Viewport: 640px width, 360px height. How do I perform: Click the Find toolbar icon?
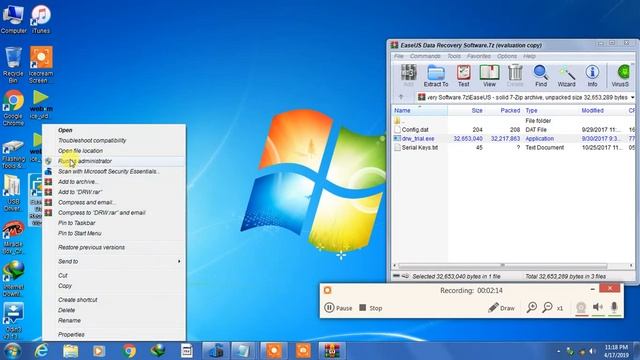point(540,76)
